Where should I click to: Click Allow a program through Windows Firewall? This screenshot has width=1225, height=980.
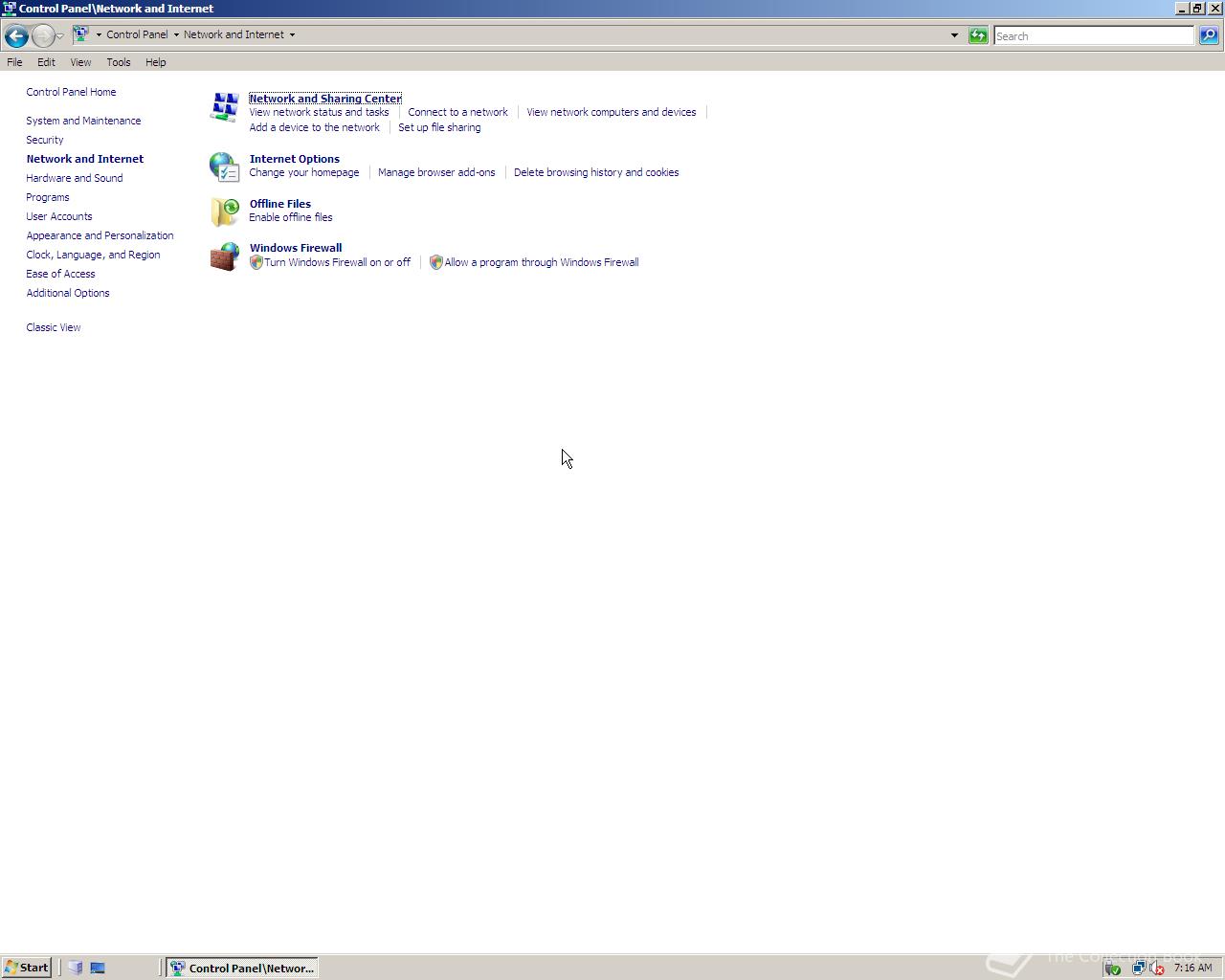coord(542,262)
